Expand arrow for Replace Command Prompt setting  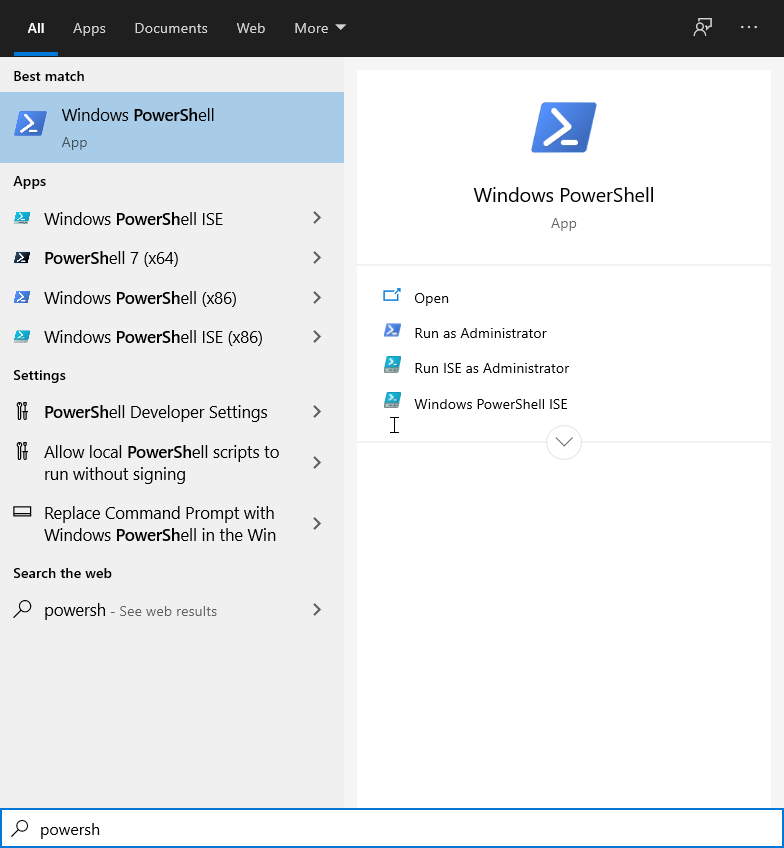pyautogui.click(x=317, y=524)
